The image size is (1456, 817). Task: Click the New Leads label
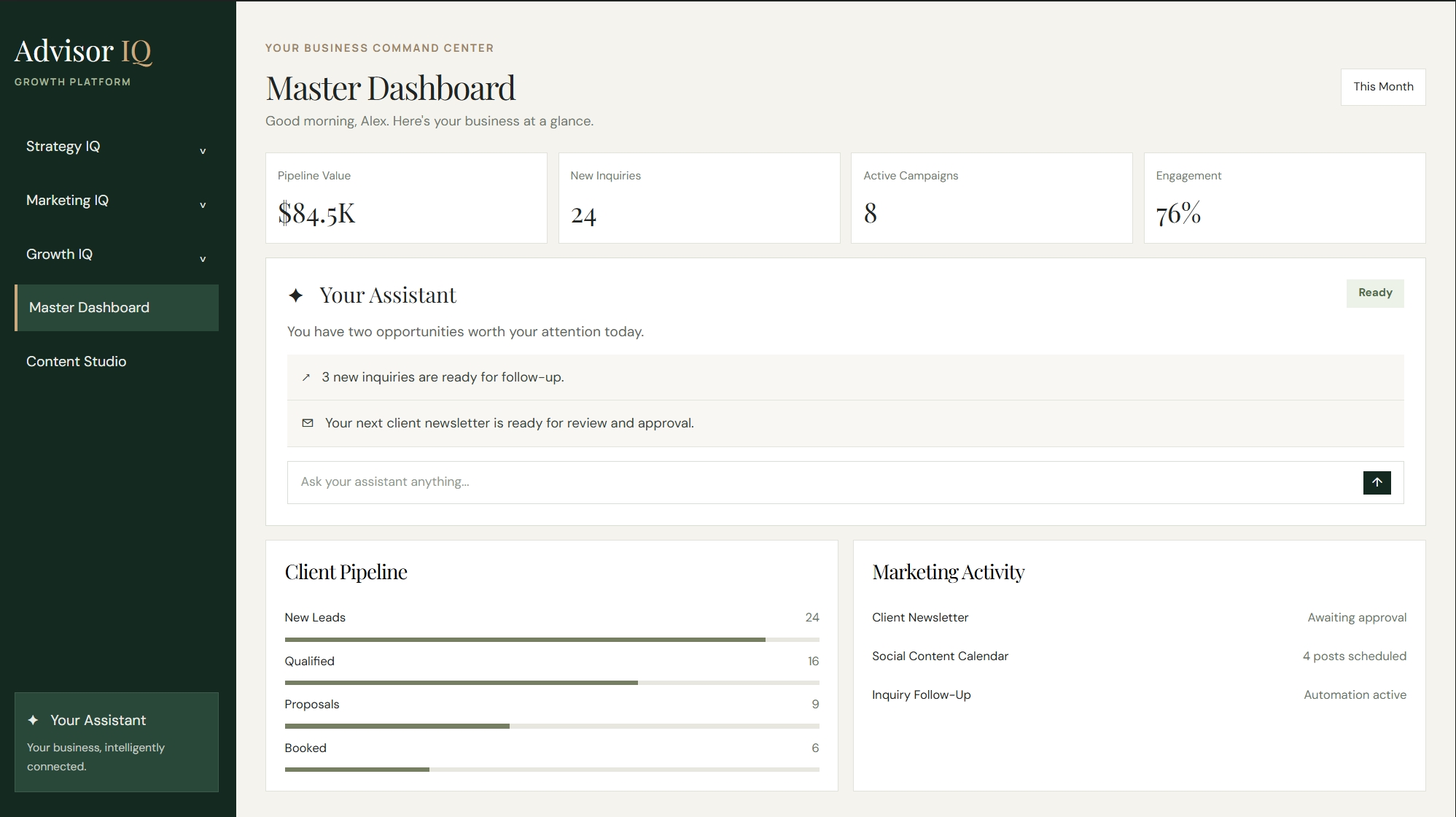point(315,618)
